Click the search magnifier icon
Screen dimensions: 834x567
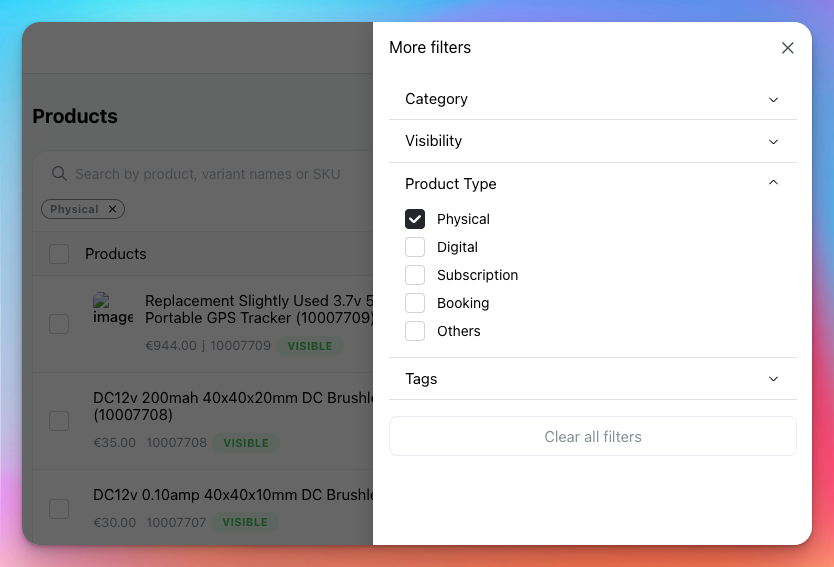[x=59, y=174]
